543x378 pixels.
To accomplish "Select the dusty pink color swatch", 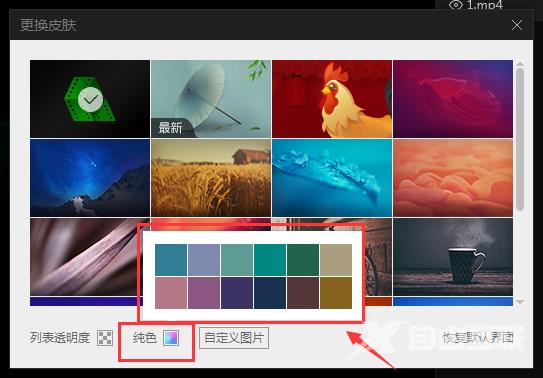I will [x=171, y=292].
